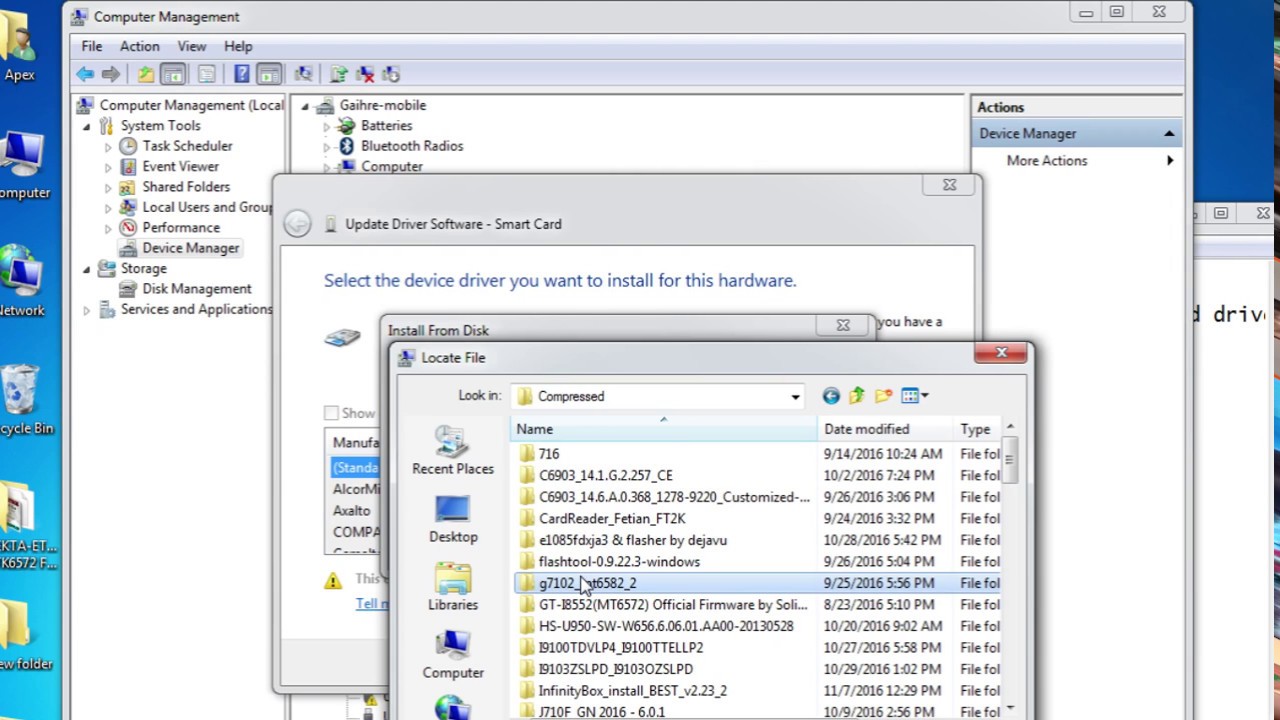1280x720 pixels.
Task: Open the Properties toolbar icon in Computer Management
Action: pyautogui.click(x=207, y=74)
